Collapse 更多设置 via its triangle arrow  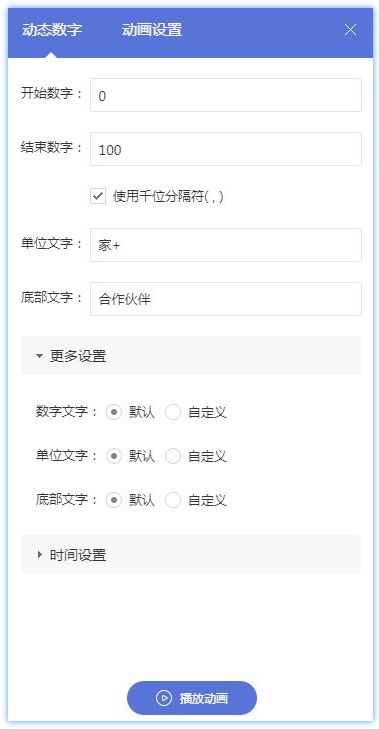40,356
